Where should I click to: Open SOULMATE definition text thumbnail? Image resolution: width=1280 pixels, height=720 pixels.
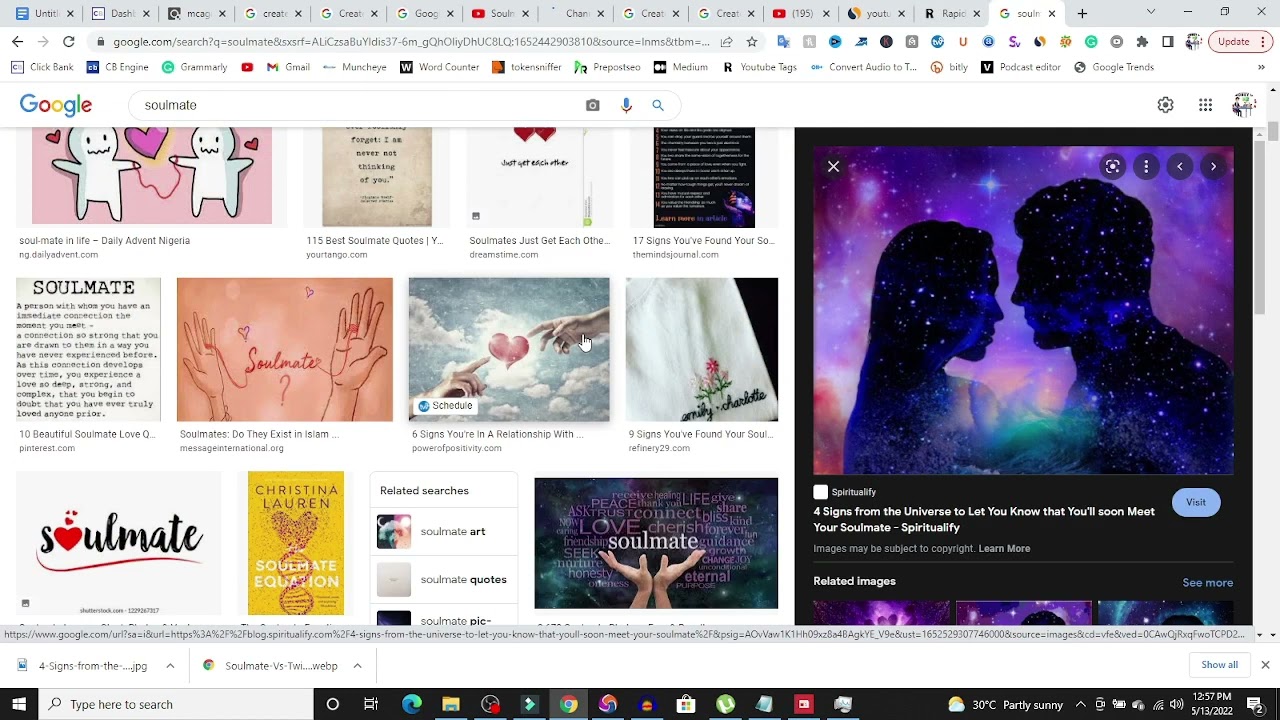pos(88,350)
